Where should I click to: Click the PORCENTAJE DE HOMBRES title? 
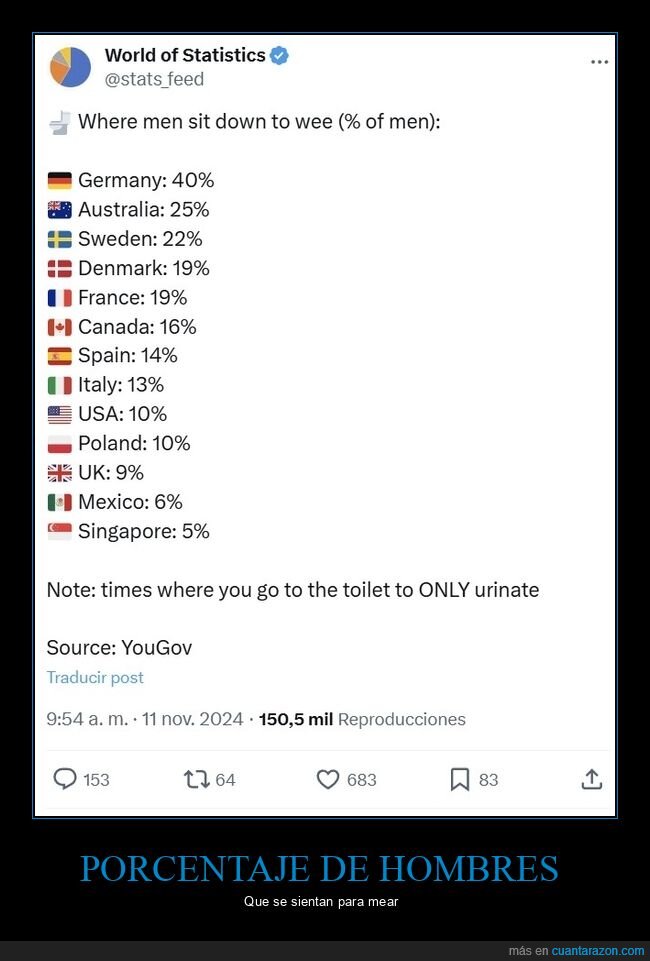pos(319,868)
